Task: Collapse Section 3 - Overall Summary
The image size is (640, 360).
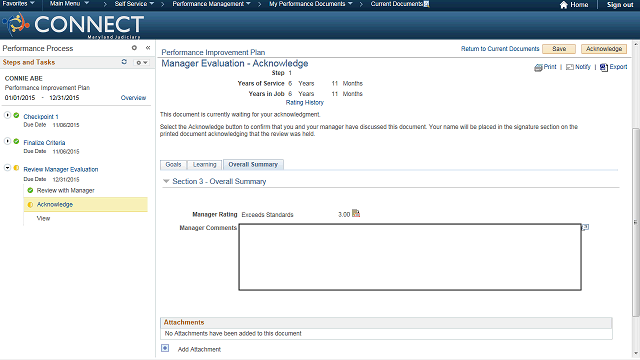Action: pyautogui.click(x=166, y=181)
